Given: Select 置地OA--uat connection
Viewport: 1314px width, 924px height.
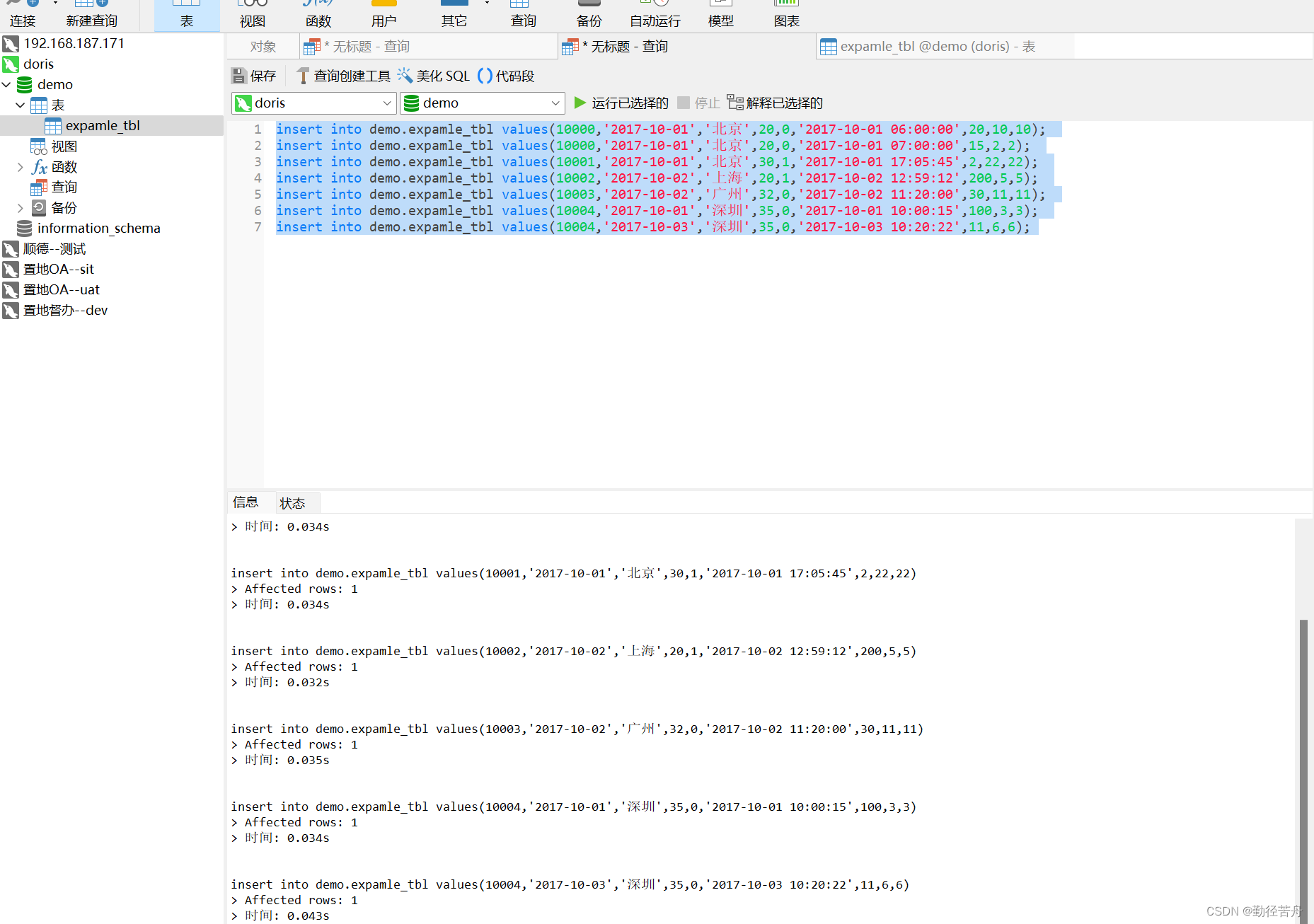Looking at the screenshot, I should pos(61,289).
